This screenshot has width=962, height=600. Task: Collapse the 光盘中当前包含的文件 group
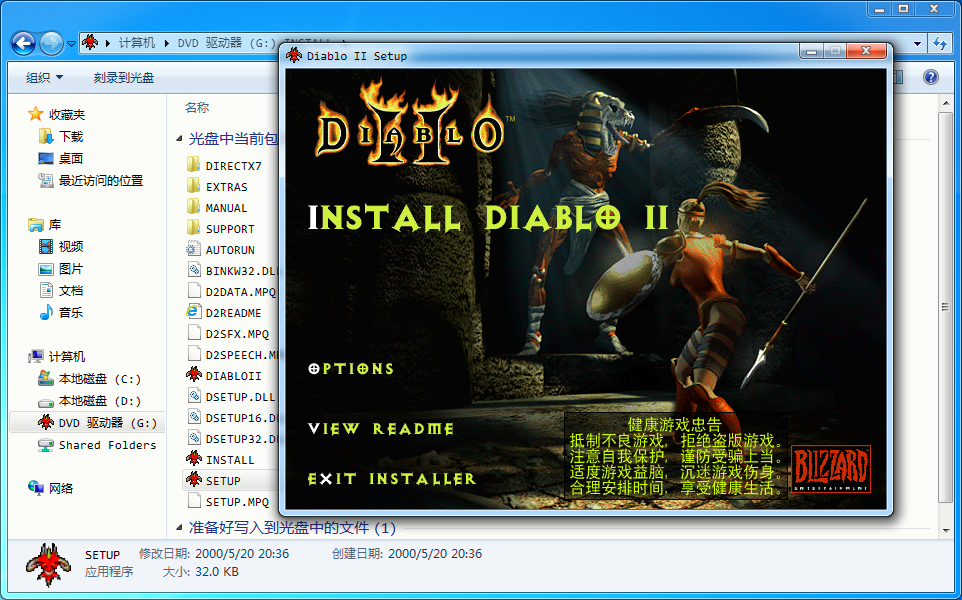pyautogui.click(x=179, y=139)
